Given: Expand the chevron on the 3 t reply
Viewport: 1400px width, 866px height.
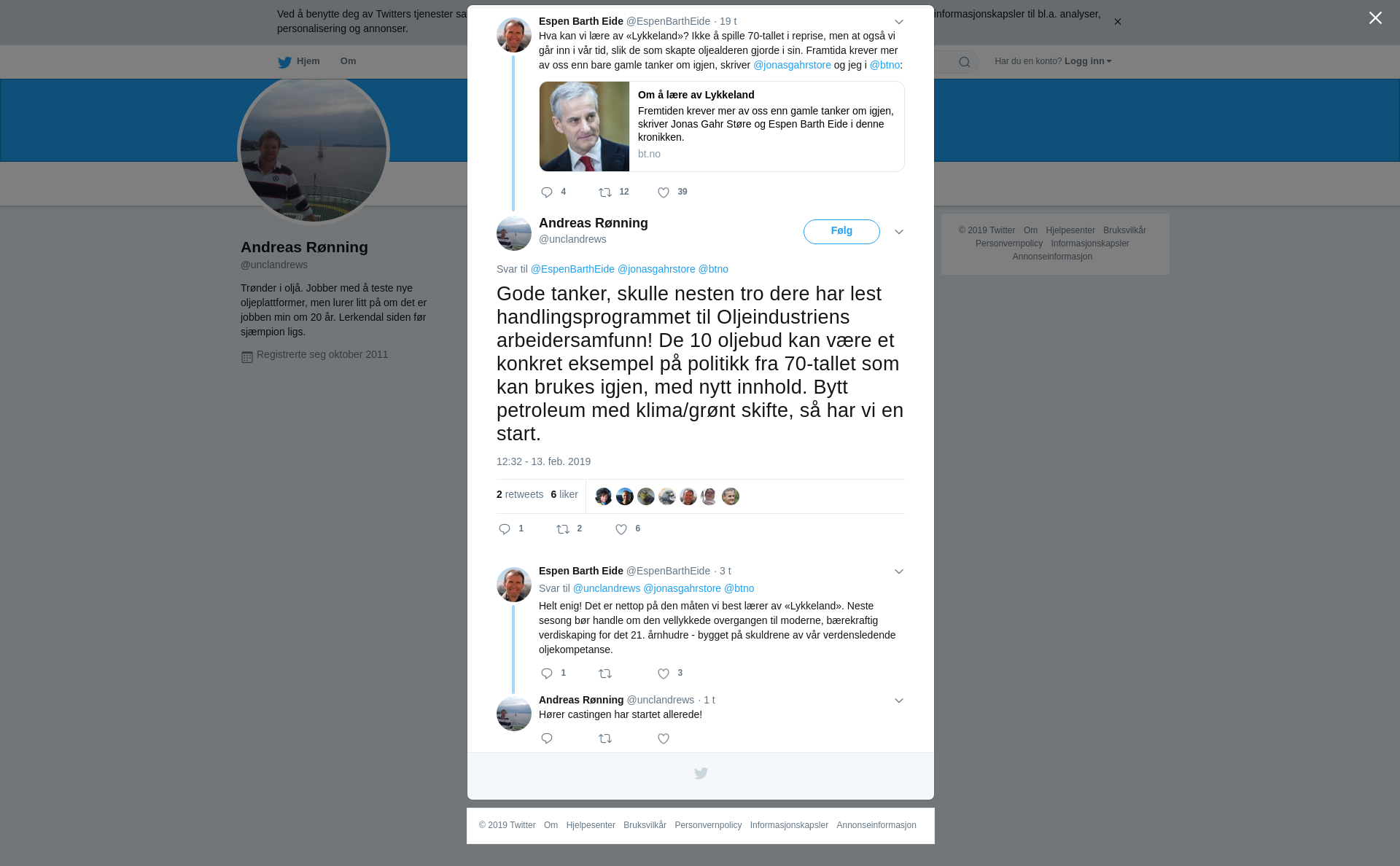Looking at the screenshot, I should [x=899, y=572].
